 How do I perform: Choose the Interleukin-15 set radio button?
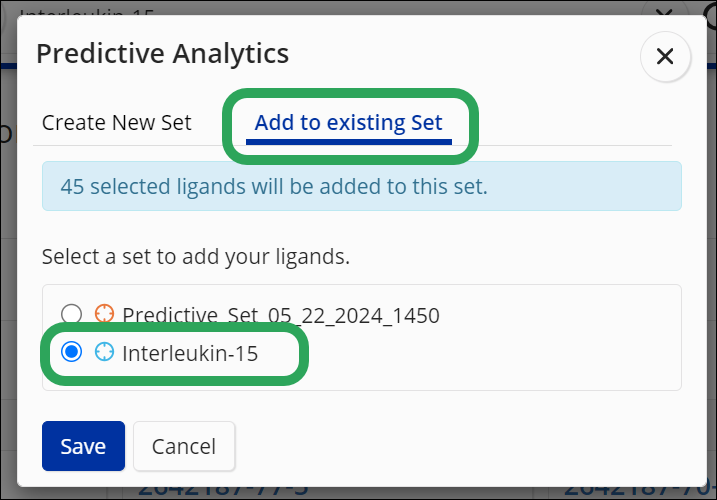click(x=72, y=352)
